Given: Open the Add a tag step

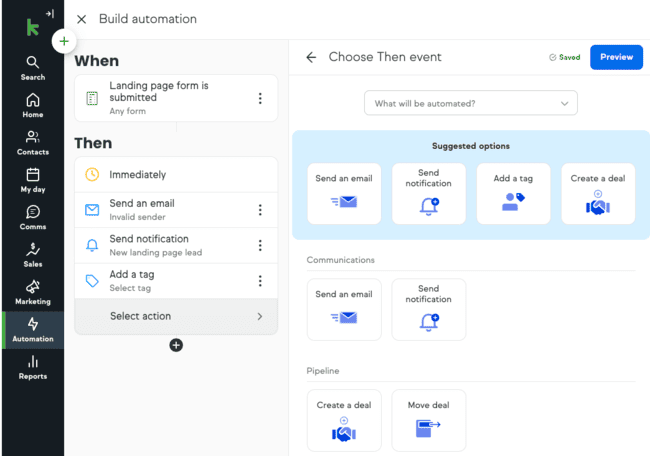Looking at the screenshot, I should (176, 281).
